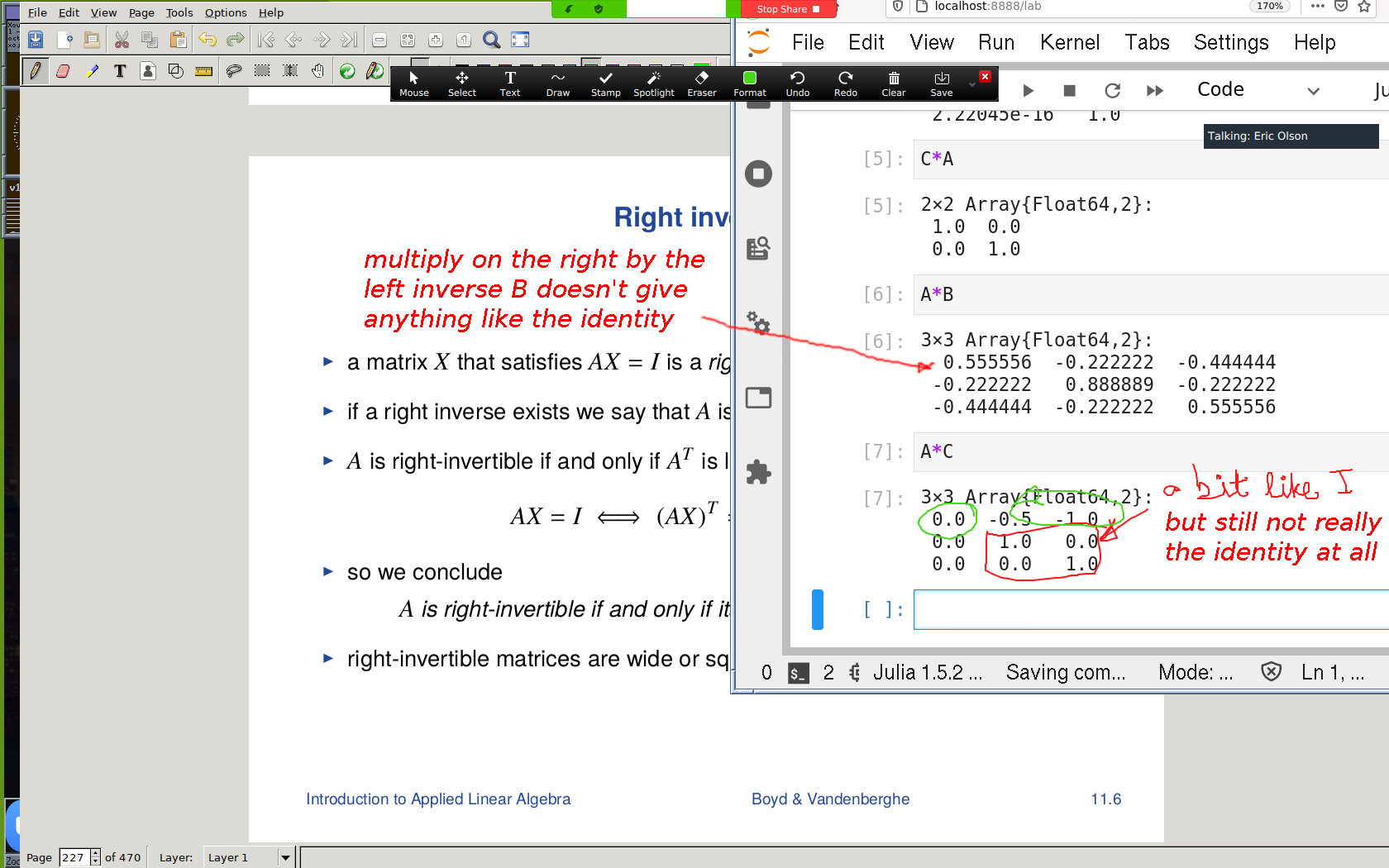Select the Pen tool in Xournal
This screenshot has height=868, width=1389.
[x=35, y=71]
